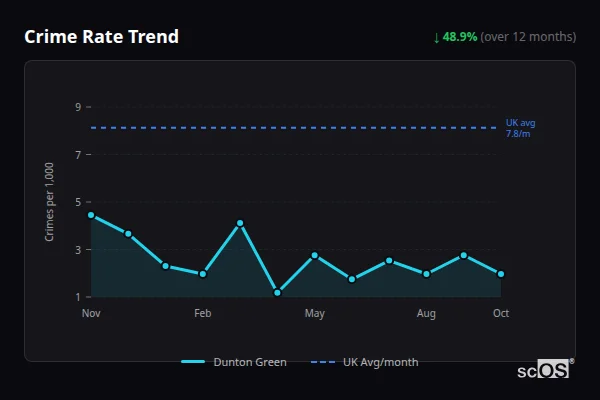Click the y-axis label 1
This screenshot has width=600, height=400.
(78, 297)
